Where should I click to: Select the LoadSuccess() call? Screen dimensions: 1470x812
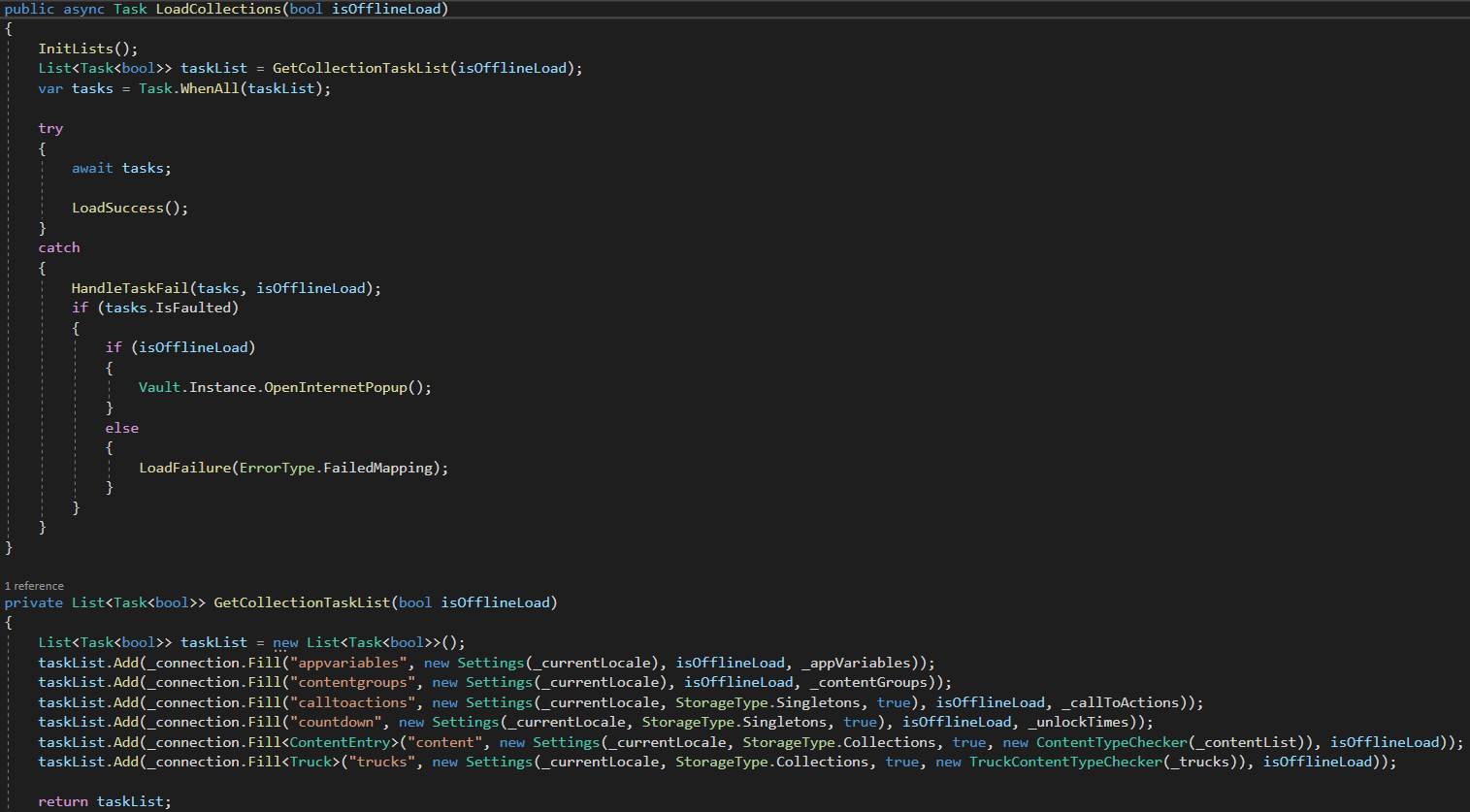(130, 208)
